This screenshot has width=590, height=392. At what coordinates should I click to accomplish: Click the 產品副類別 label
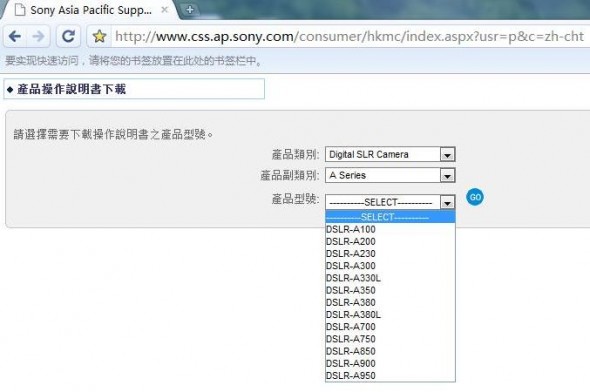(290, 175)
